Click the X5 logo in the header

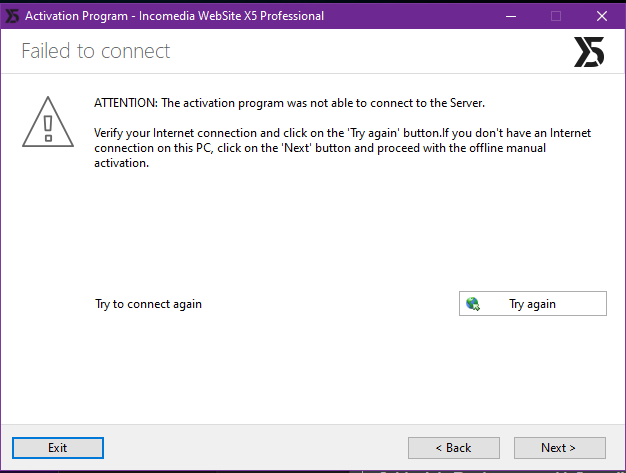click(x=589, y=52)
